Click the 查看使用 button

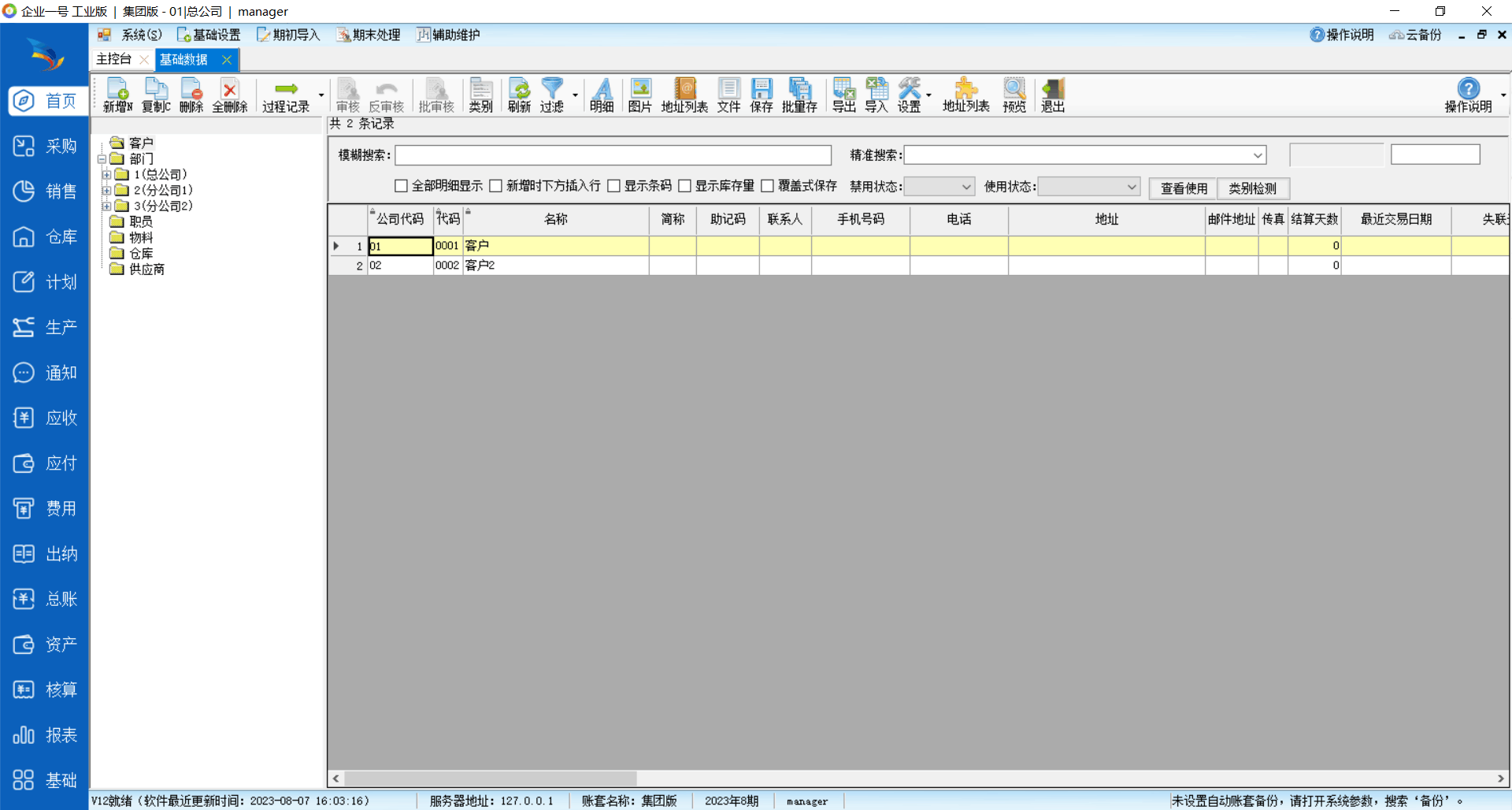pos(1183,188)
